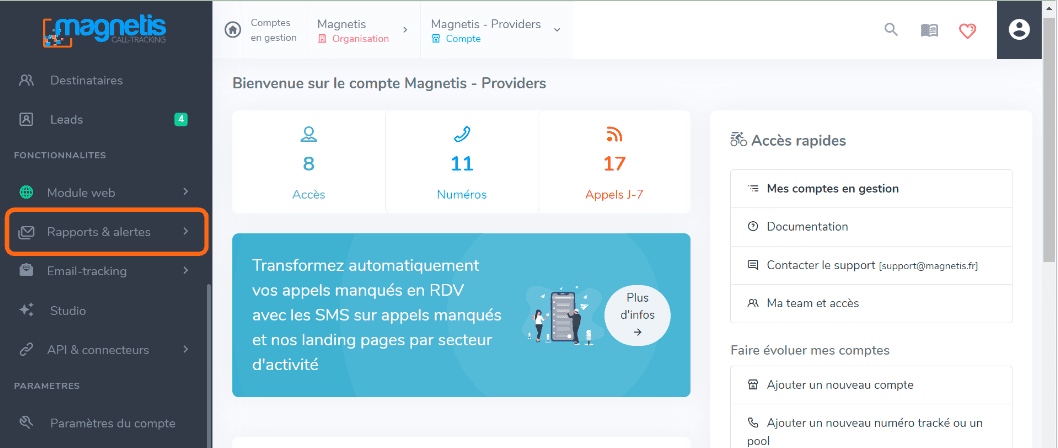Click the blue Compte shop icon

(x=436, y=39)
